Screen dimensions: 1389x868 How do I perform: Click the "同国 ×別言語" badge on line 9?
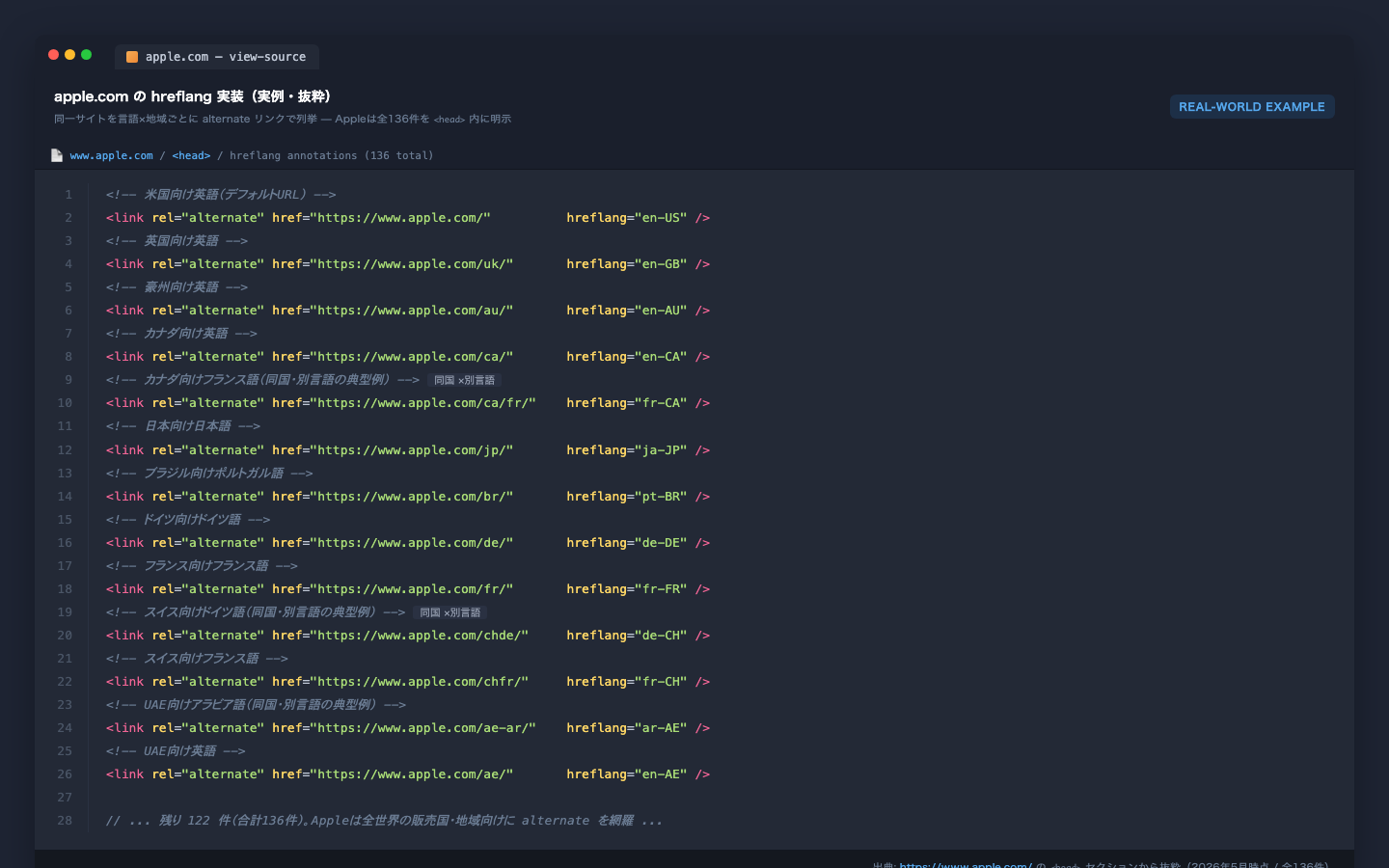(x=464, y=380)
